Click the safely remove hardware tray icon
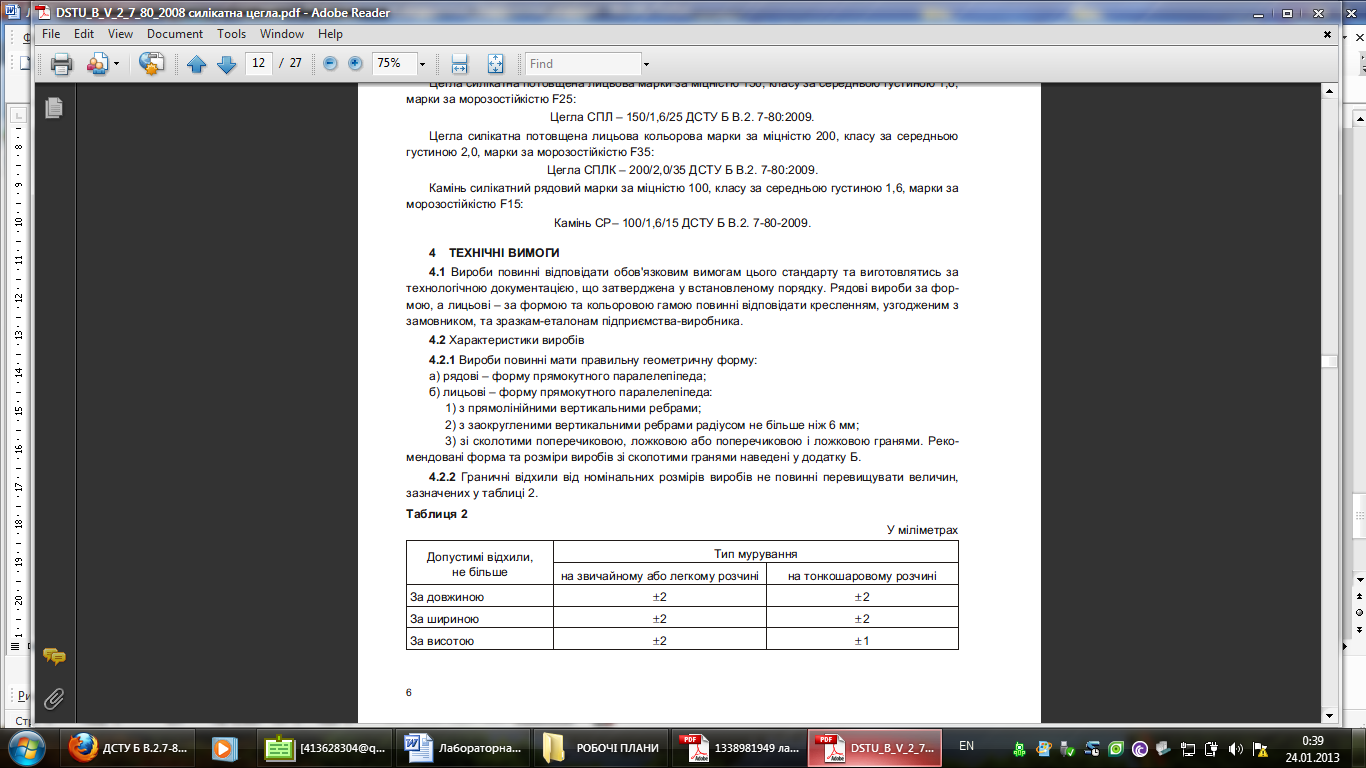This screenshot has height=768, width=1366. click(x=1067, y=749)
